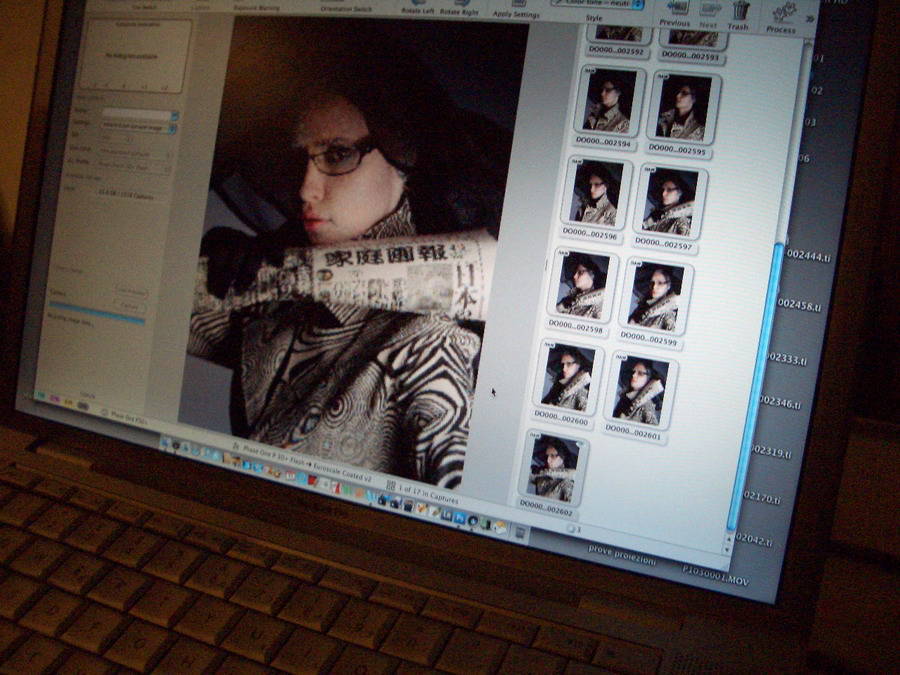900x675 pixels.
Task: Select thumbnail DO000...002600
Action: [x=567, y=377]
